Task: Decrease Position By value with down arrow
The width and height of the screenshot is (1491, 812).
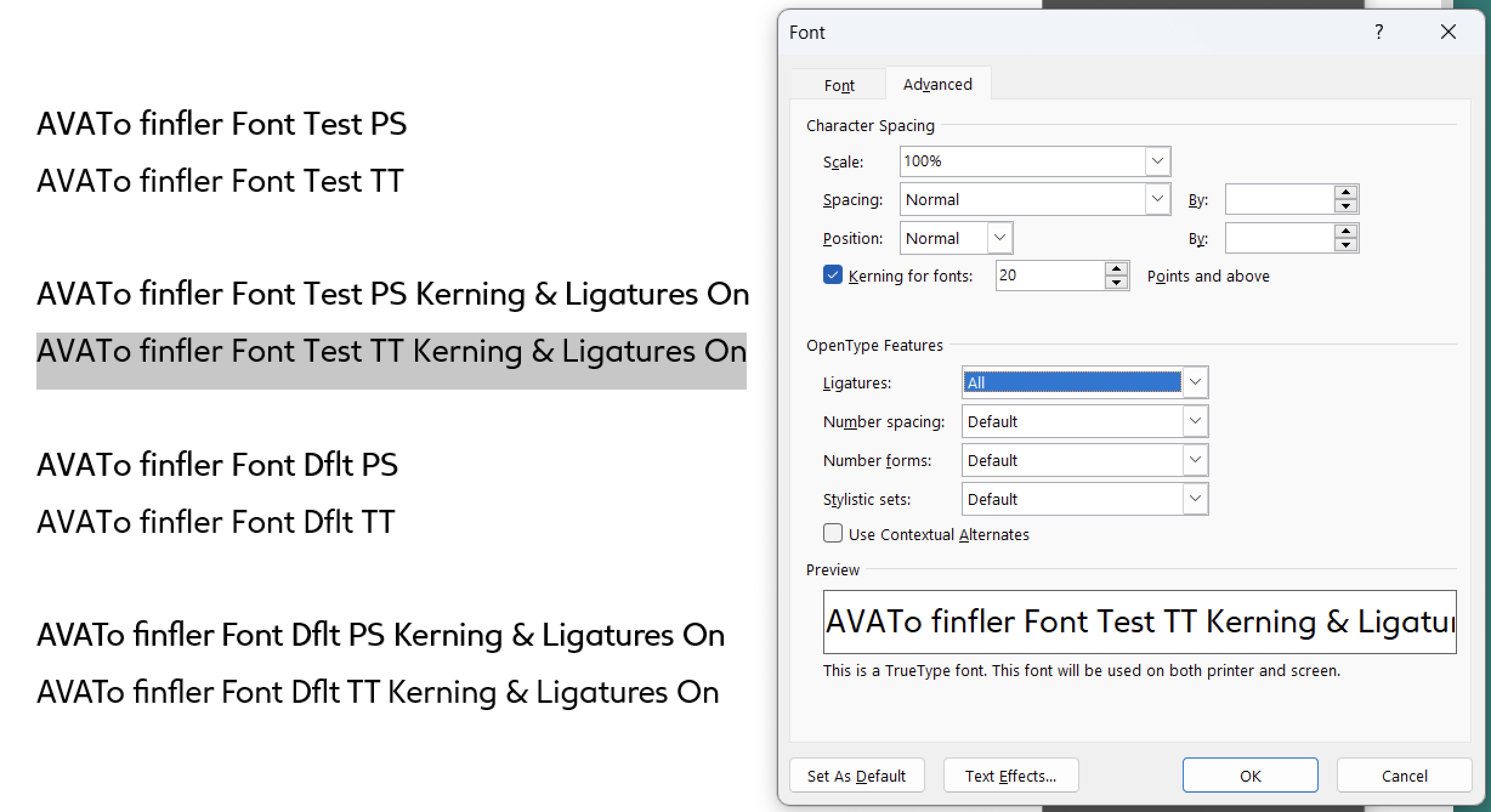Action: [x=1346, y=245]
